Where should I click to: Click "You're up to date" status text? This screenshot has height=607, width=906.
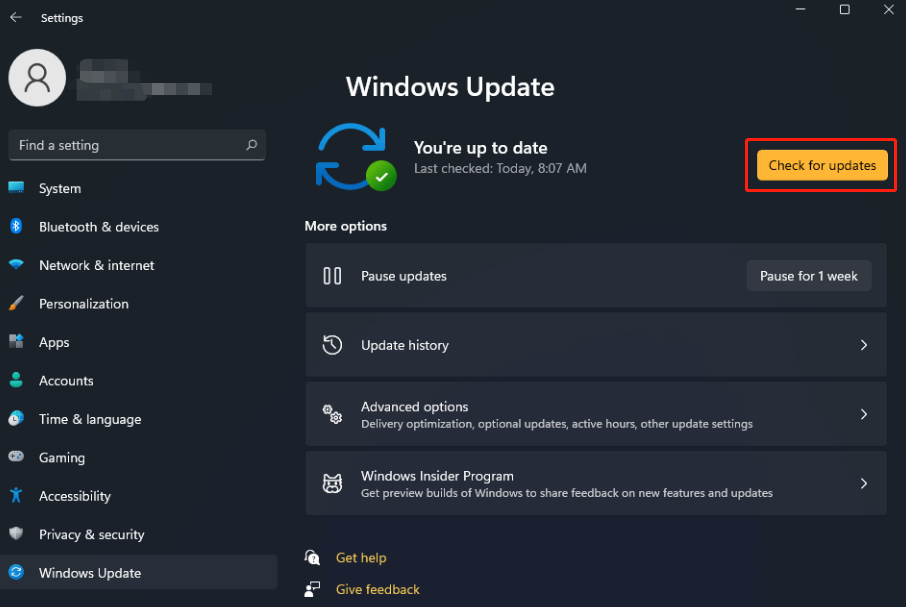pyautogui.click(x=480, y=148)
